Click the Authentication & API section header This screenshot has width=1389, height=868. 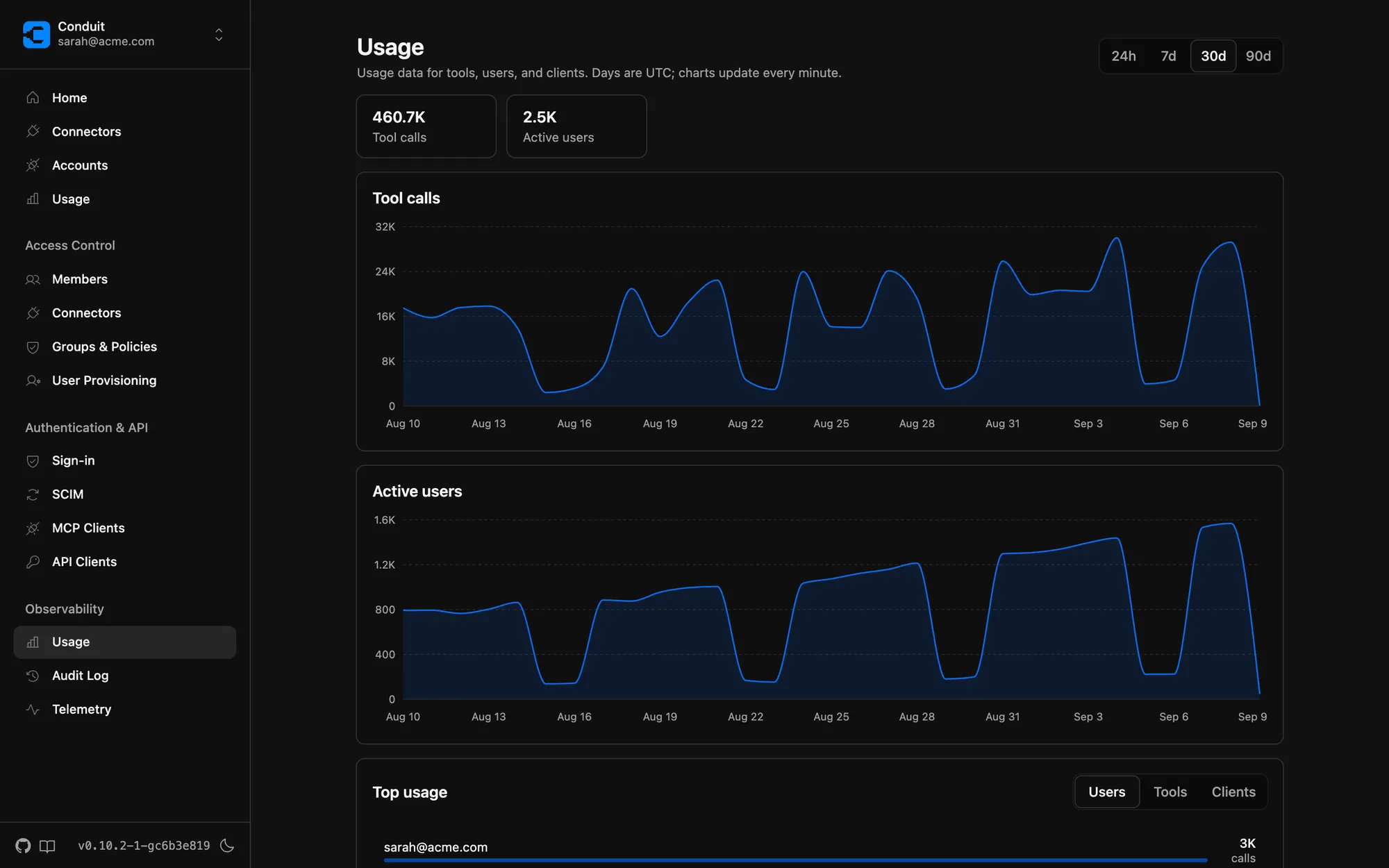pyautogui.click(x=87, y=428)
